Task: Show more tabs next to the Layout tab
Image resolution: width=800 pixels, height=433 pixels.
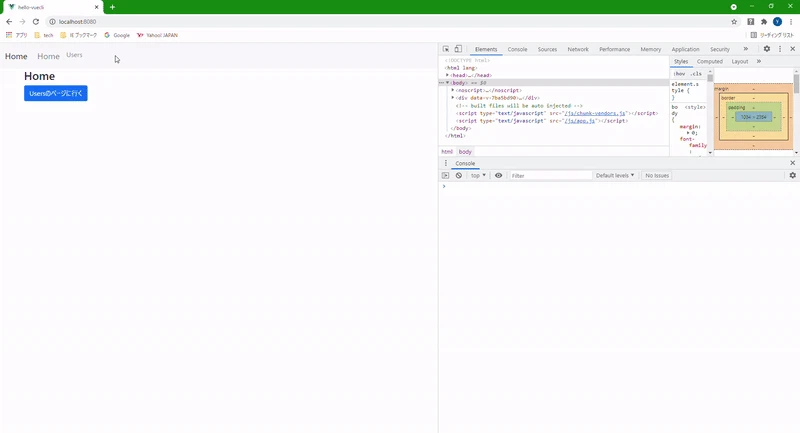Action: 759,61
